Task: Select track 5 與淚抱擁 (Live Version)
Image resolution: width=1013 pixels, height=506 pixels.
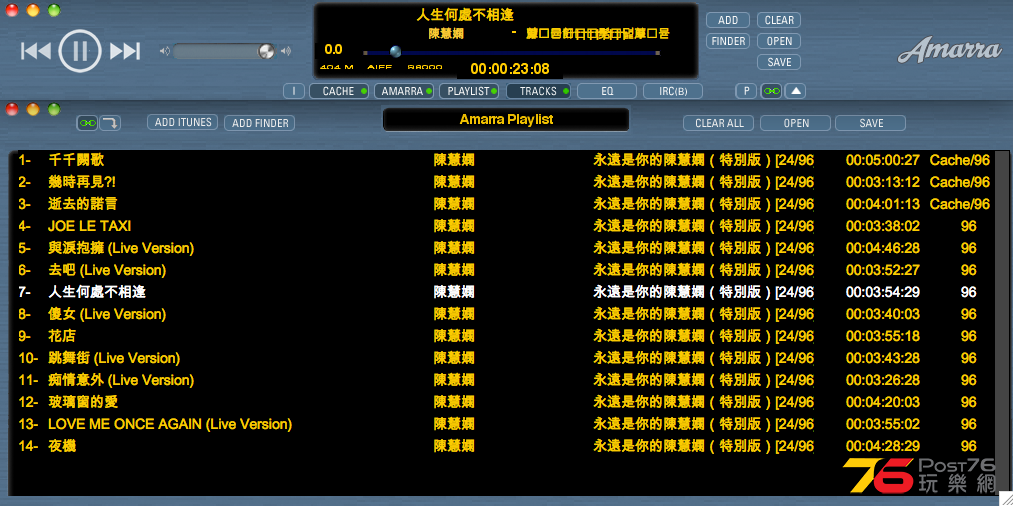Action: tap(503, 248)
